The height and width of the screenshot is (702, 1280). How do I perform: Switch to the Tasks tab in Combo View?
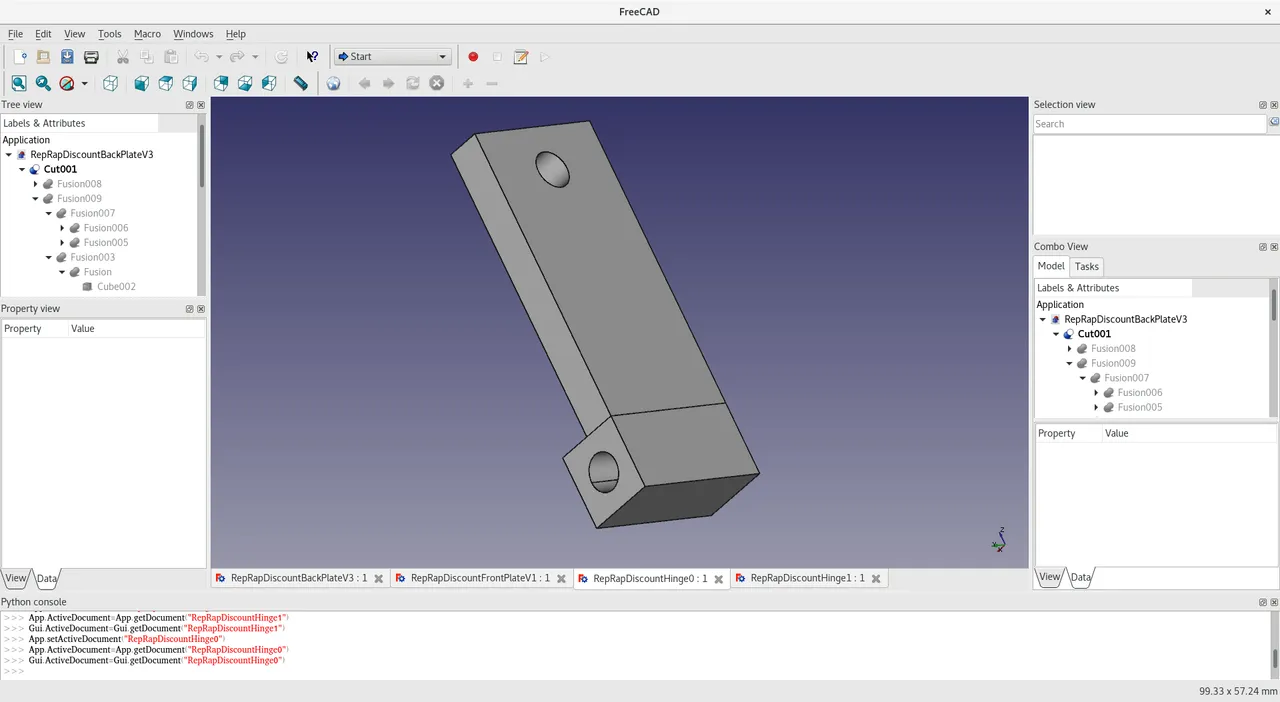1087,266
